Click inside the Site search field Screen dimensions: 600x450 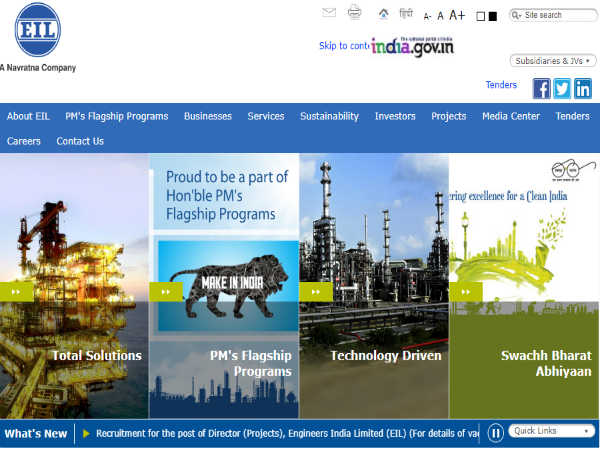point(558,15)
